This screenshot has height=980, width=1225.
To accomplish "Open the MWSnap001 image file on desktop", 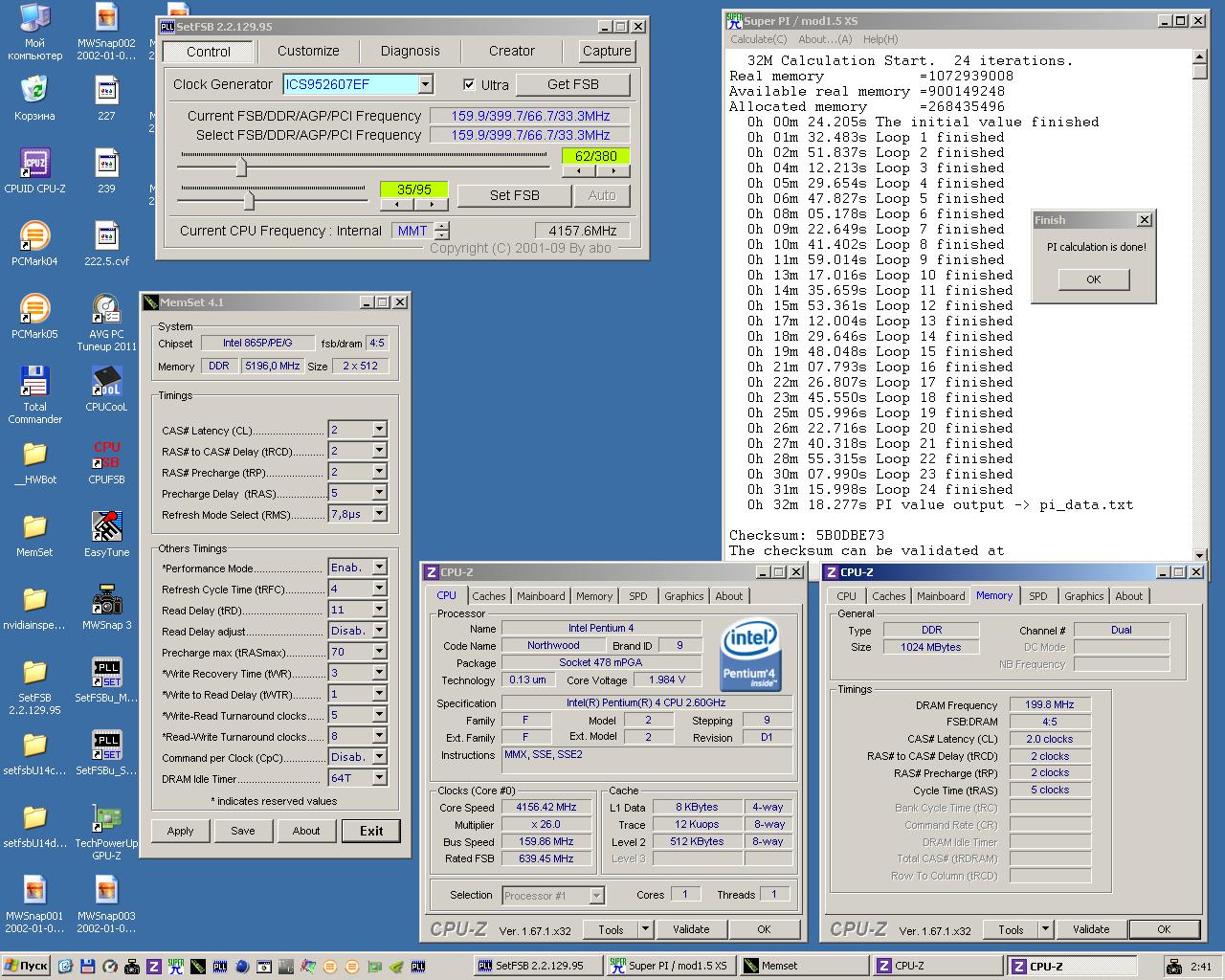I will 34,904.
